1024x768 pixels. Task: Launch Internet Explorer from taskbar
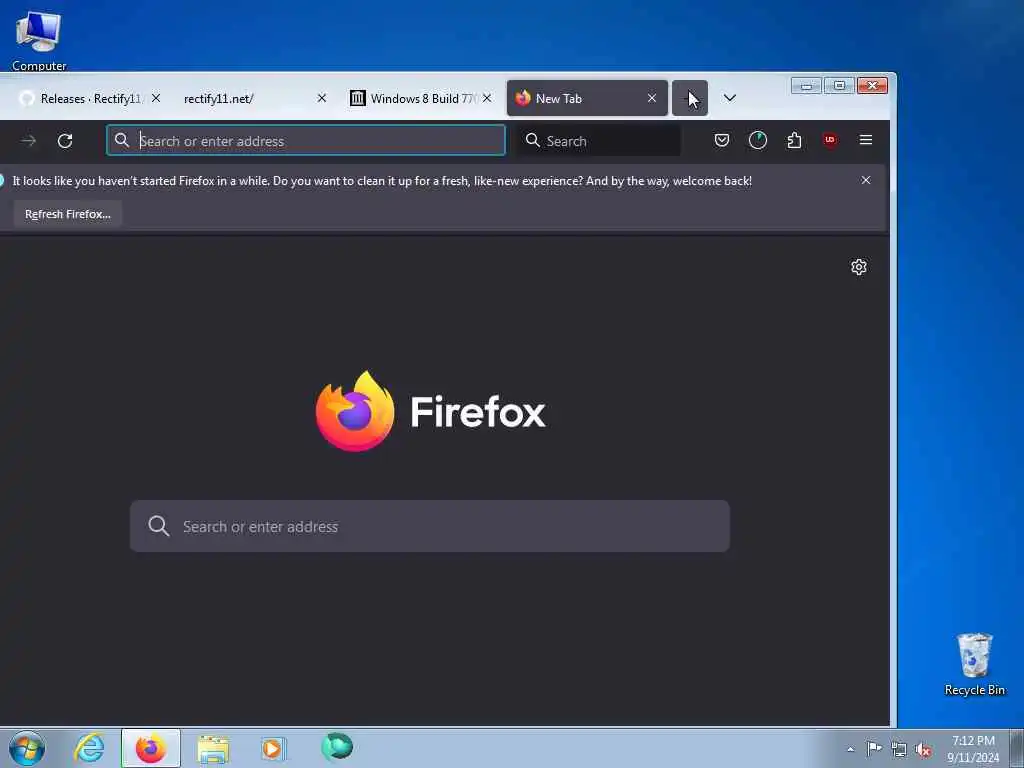click(89, 748)
